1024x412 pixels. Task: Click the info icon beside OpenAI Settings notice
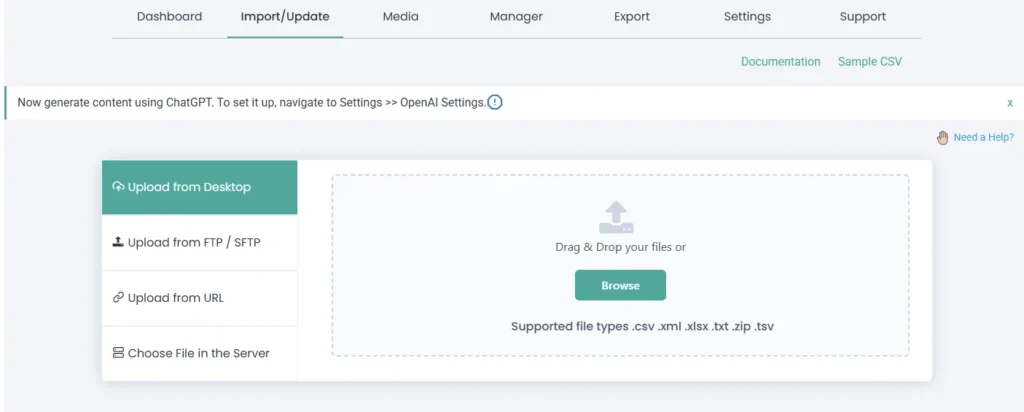495,102
